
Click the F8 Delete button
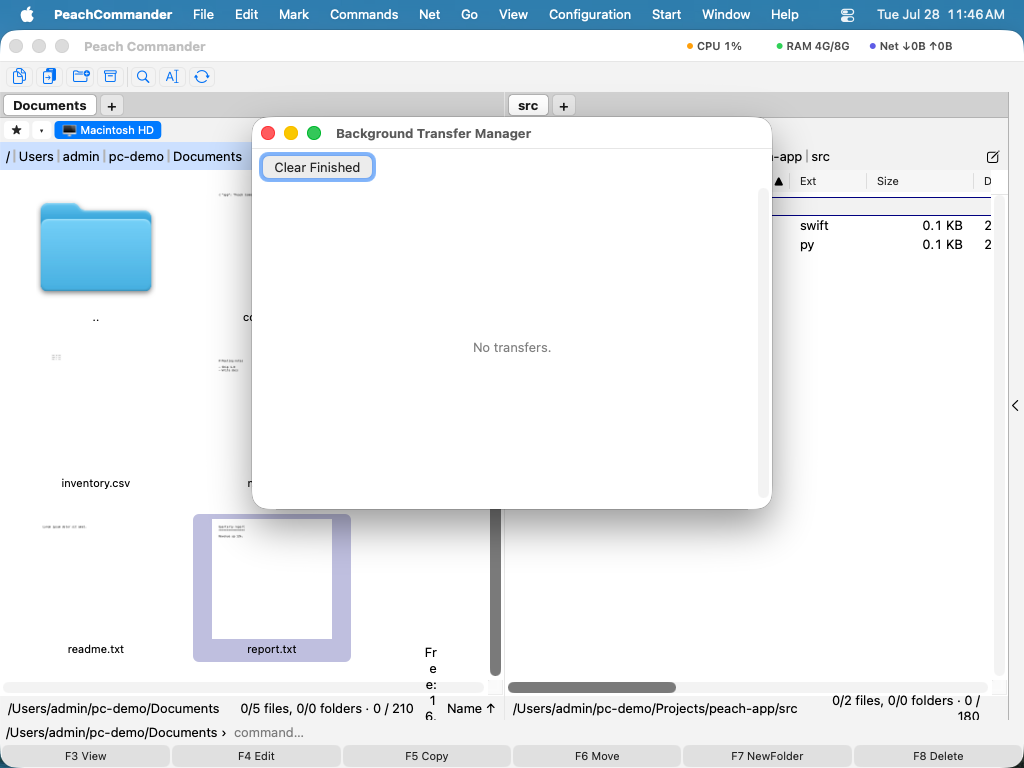[938, 756]
